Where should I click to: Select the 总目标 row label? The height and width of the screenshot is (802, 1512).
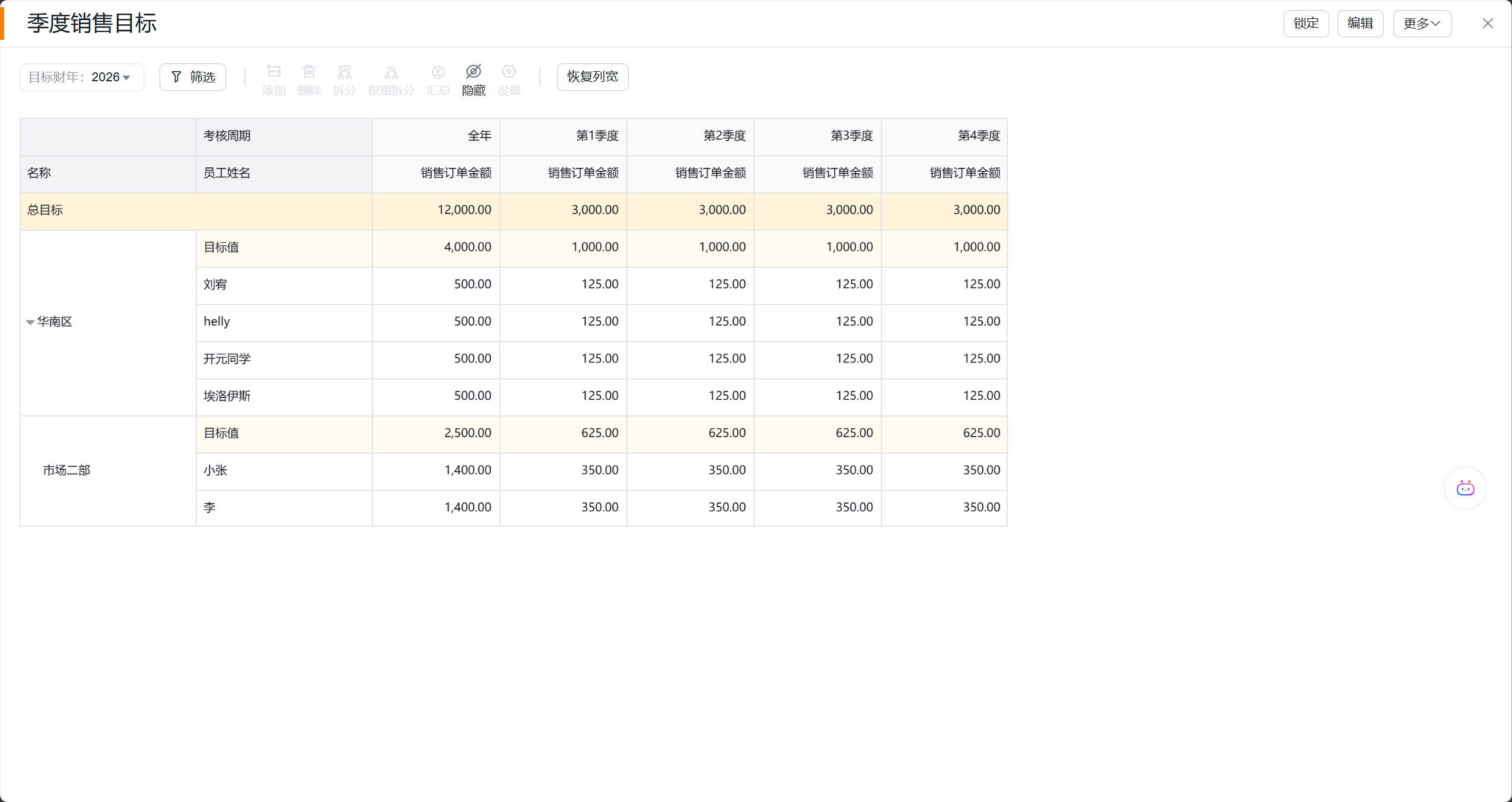45,210
